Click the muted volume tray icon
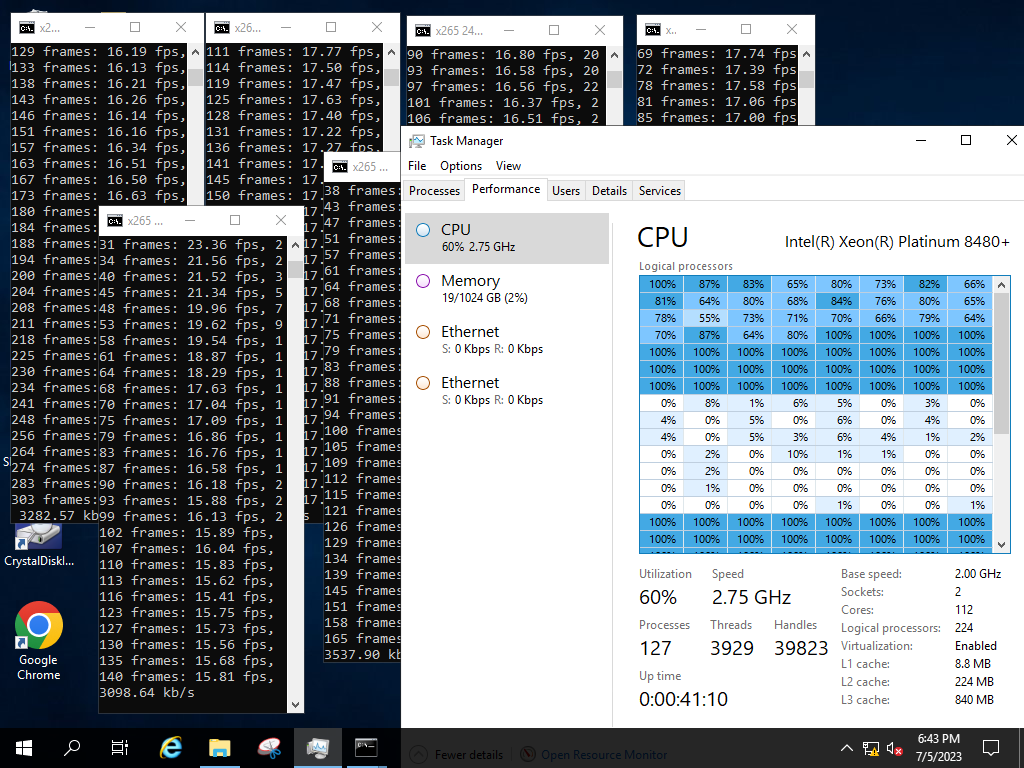Image resolution: width=1024 pixels, height=768 pixels. (895, 748)
